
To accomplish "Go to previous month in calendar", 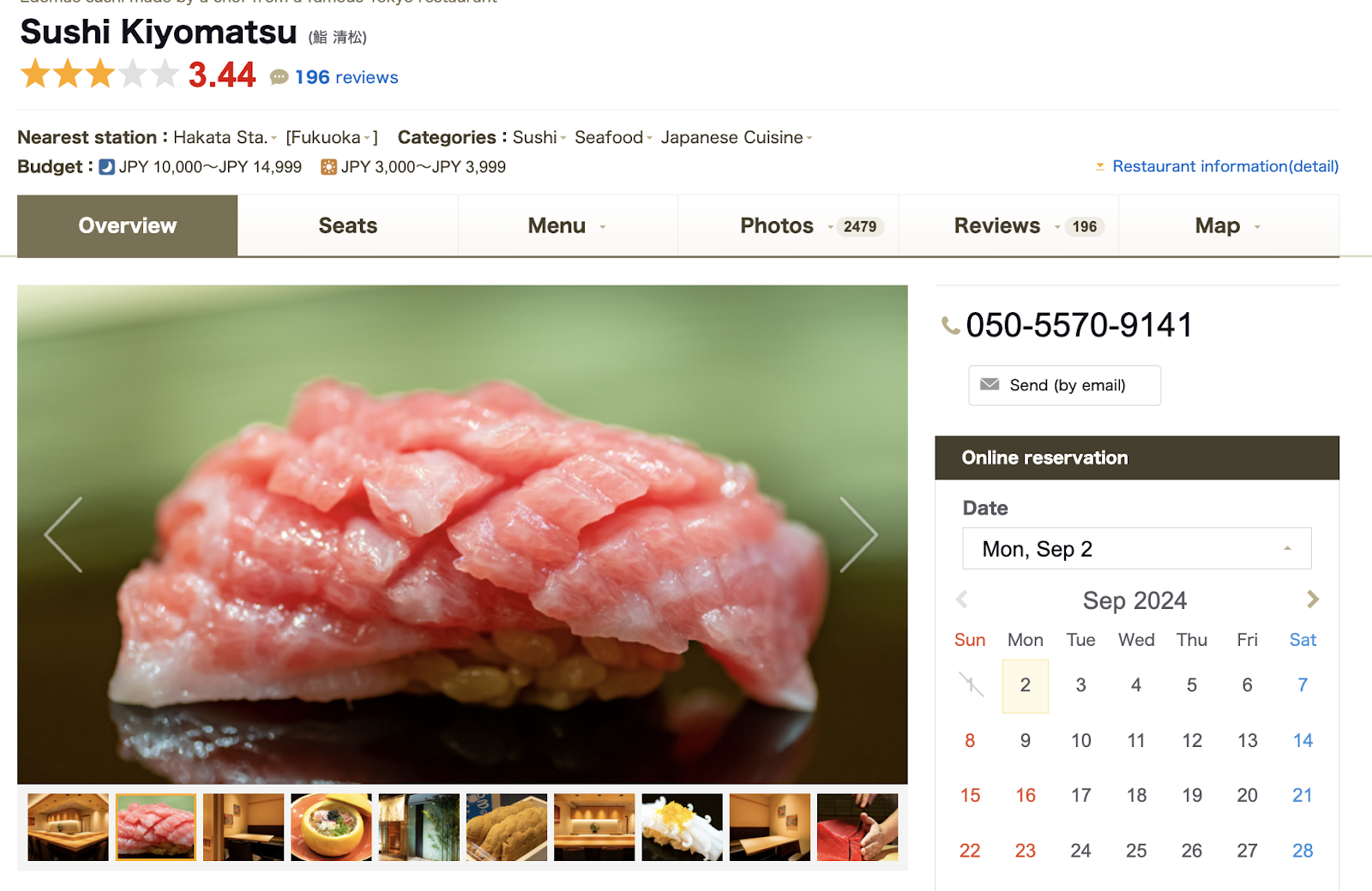I will 962,599.
